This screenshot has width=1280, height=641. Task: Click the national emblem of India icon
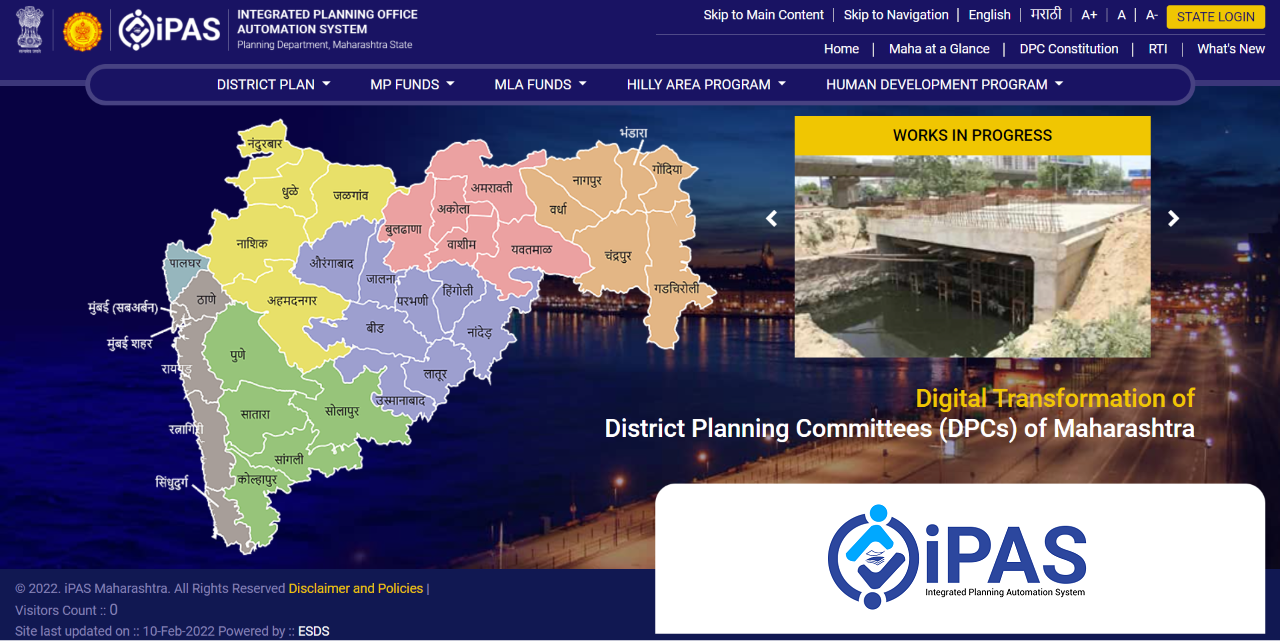(x=31, y=30)
